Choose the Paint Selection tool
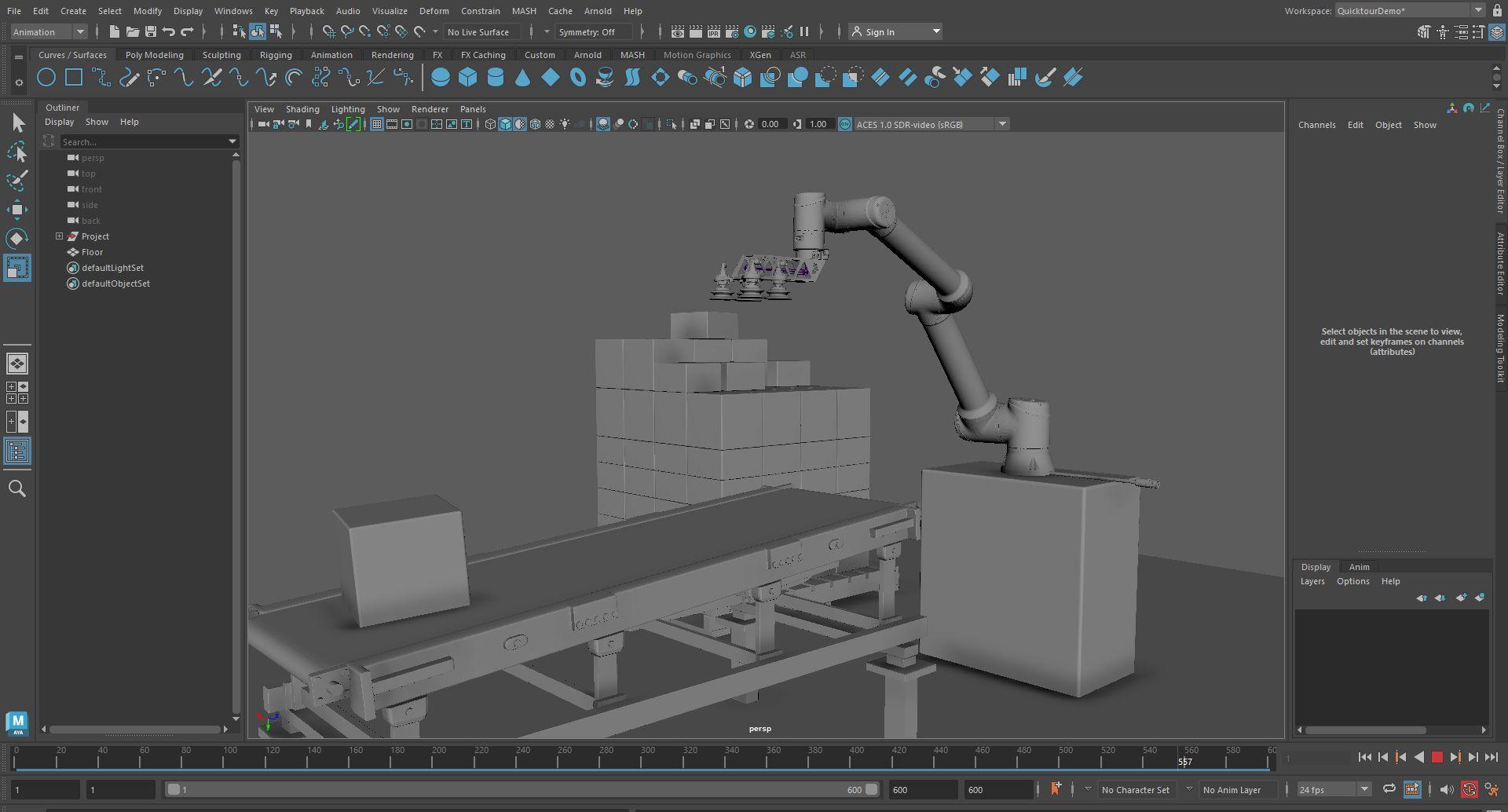Screen dimensions: 1508x812 point(17,181)
